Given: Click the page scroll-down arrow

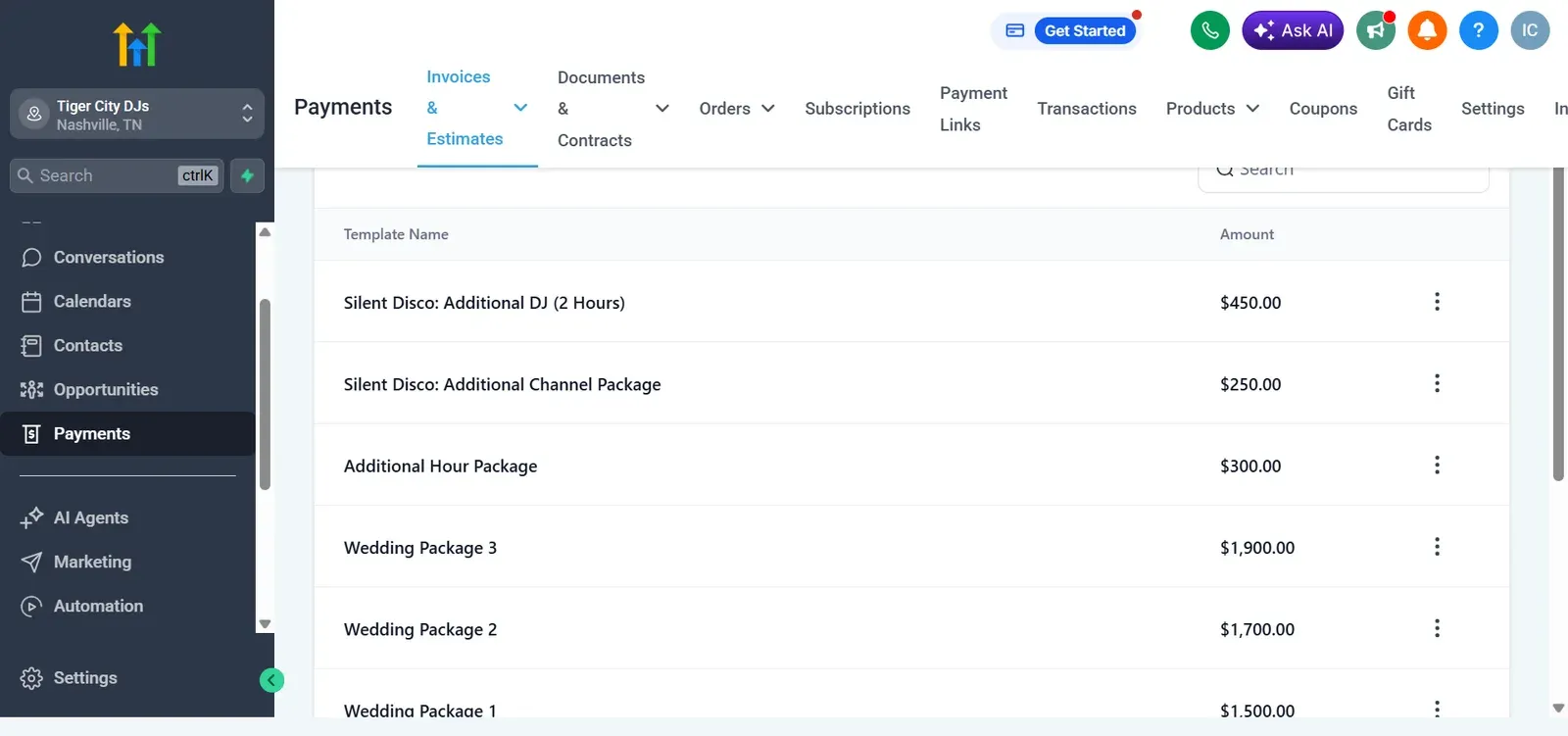Looking at the screenshot, I should click(1558, 708).
